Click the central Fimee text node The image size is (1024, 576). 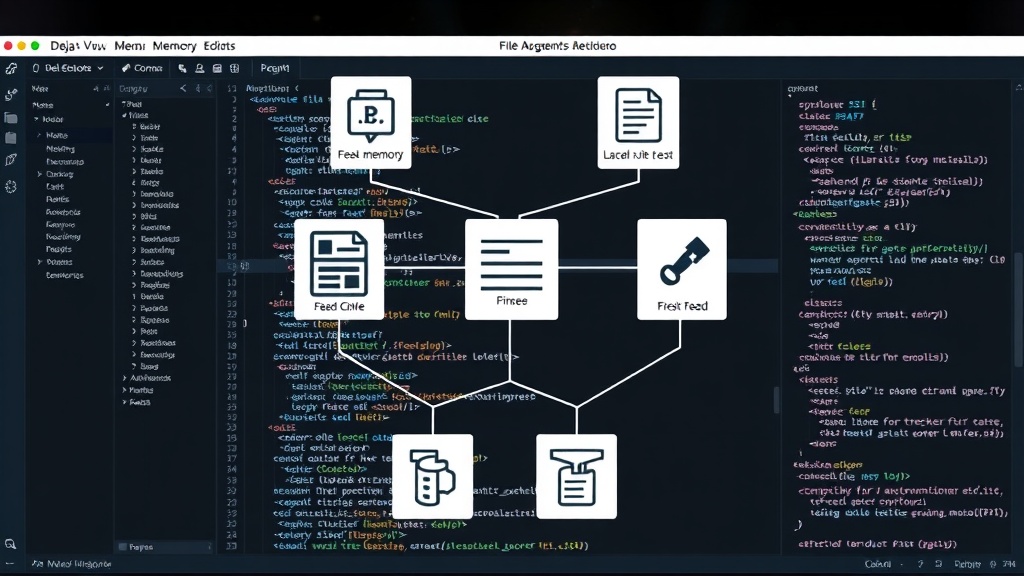click(x=511, y=269)
